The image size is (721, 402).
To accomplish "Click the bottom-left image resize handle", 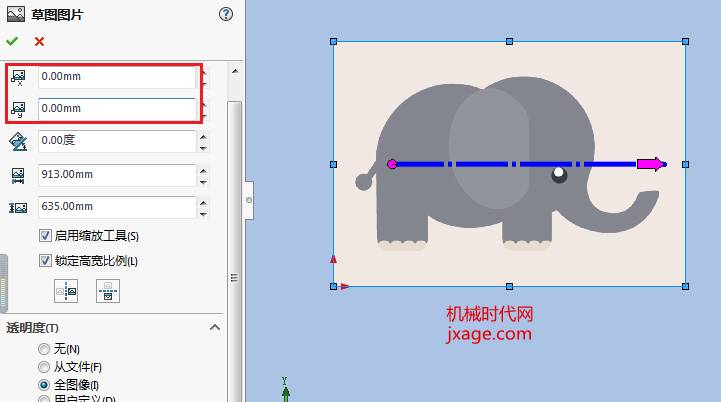I will (x=334, y=287).
